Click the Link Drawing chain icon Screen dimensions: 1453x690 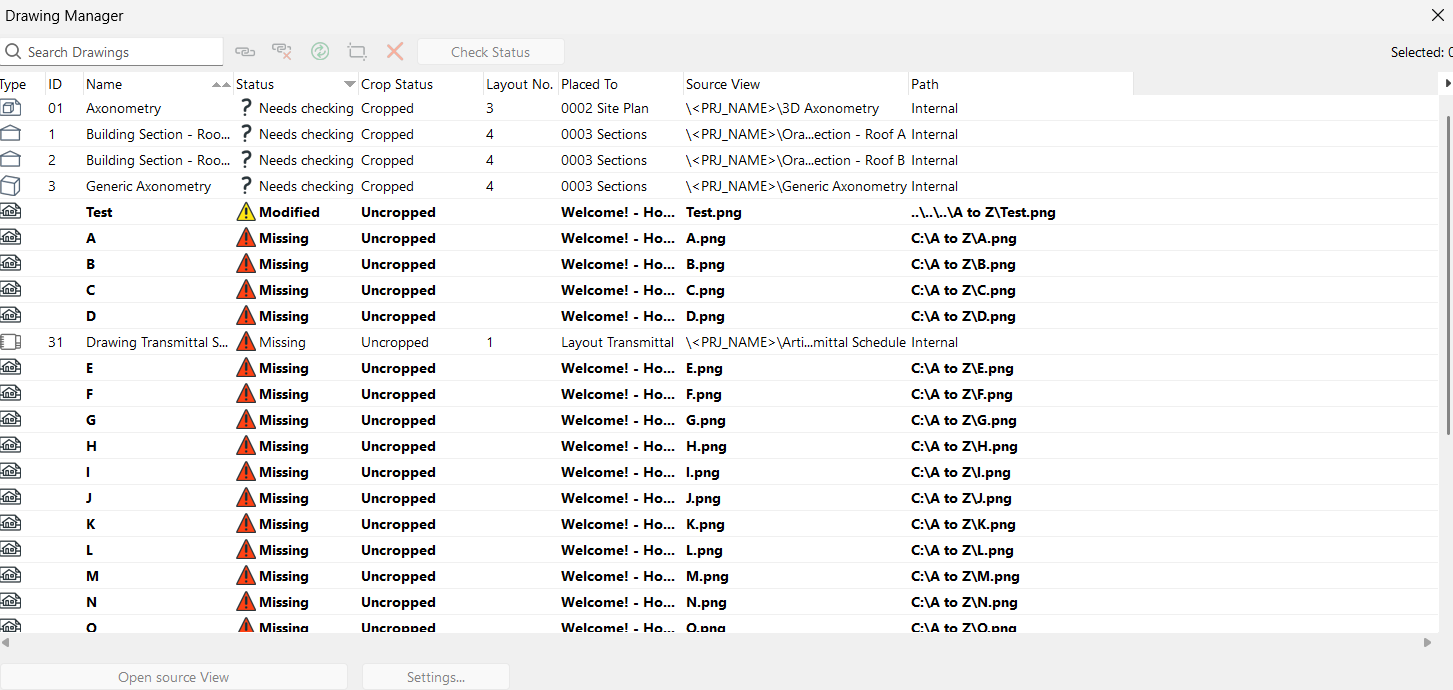coord(245,52)
